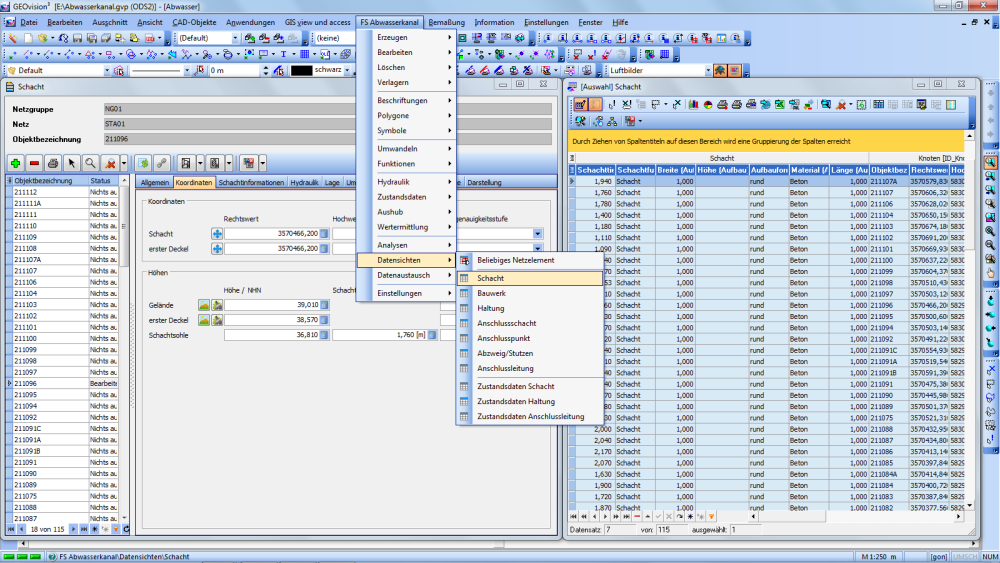Image resolution: width=1000 pixels, height=563 pixels.
Task: Click the bar chart icon in Auswahl toolbar
Action: pyautogui.click(x=693, y=105)
